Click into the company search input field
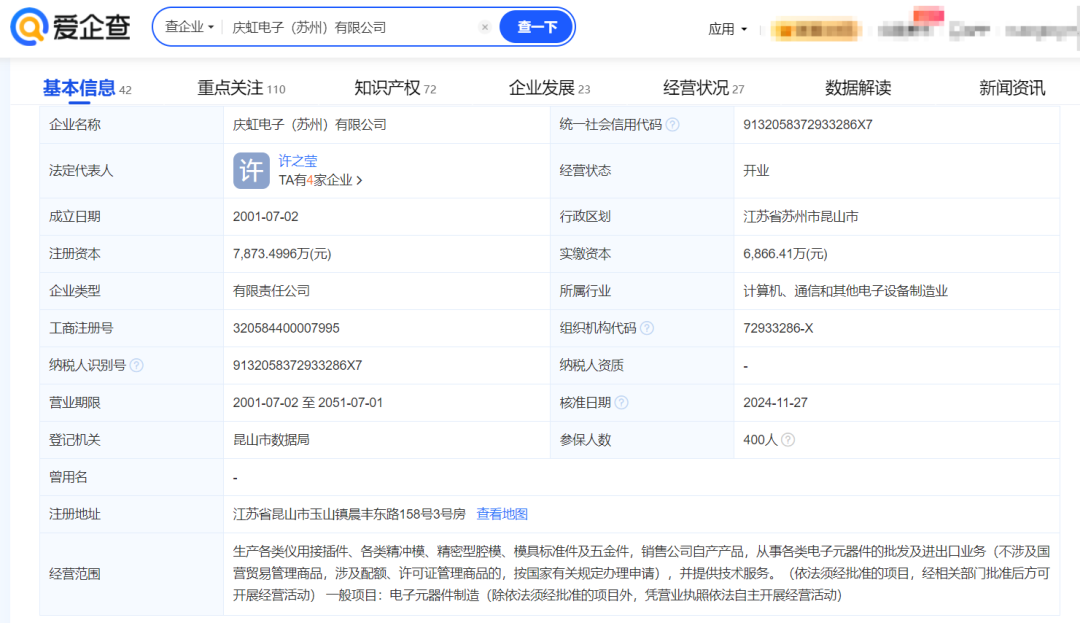This screenshot has width=1080, height=623. (x=350, y=28)
